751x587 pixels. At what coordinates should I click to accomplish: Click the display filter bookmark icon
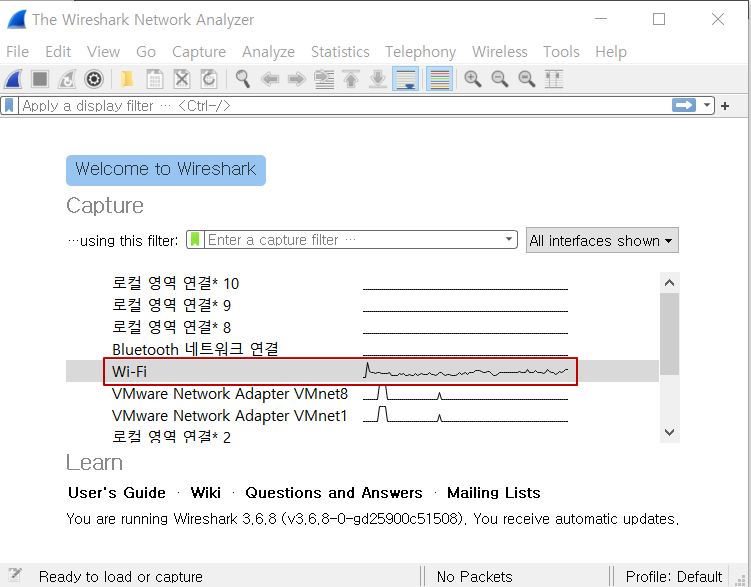pos(9,105)
